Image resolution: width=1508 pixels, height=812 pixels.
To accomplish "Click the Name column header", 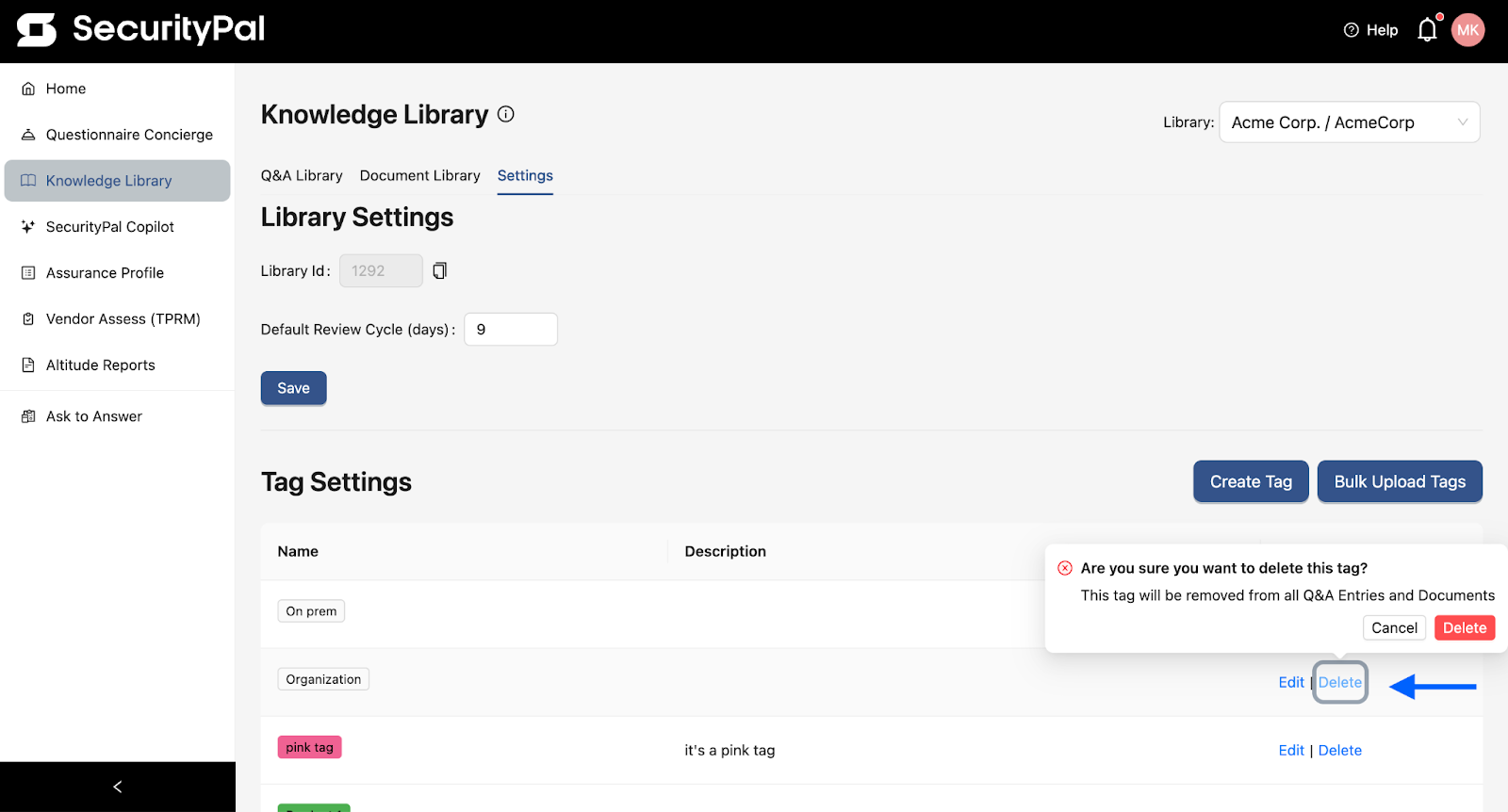I will [298, 552].
